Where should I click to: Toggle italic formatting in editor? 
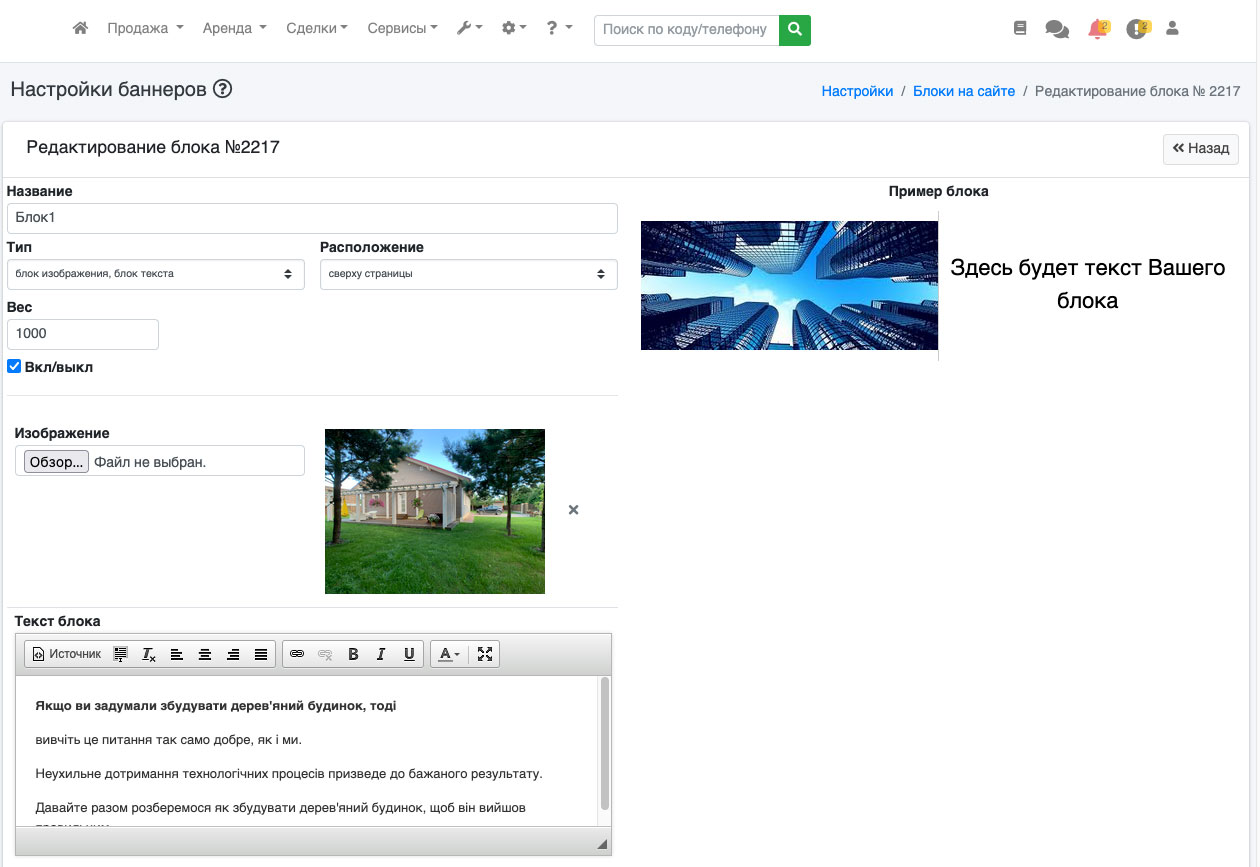(x=381, y=654)
